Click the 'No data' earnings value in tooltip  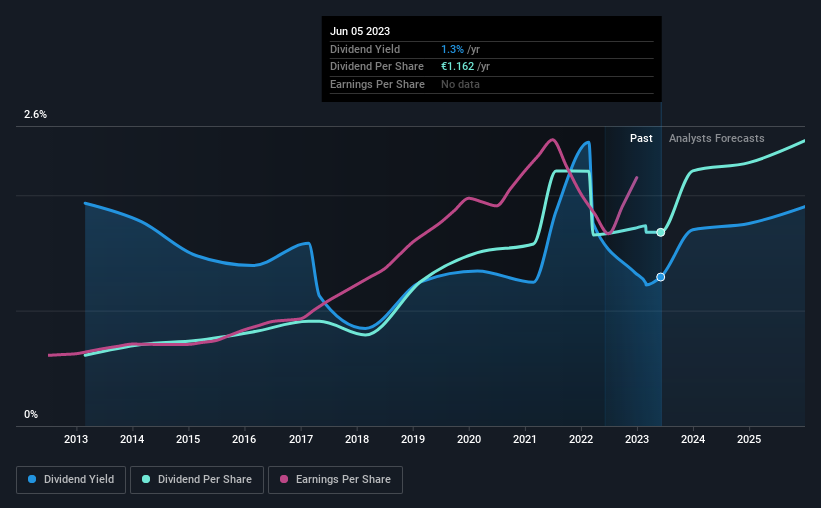click(460, 84)
